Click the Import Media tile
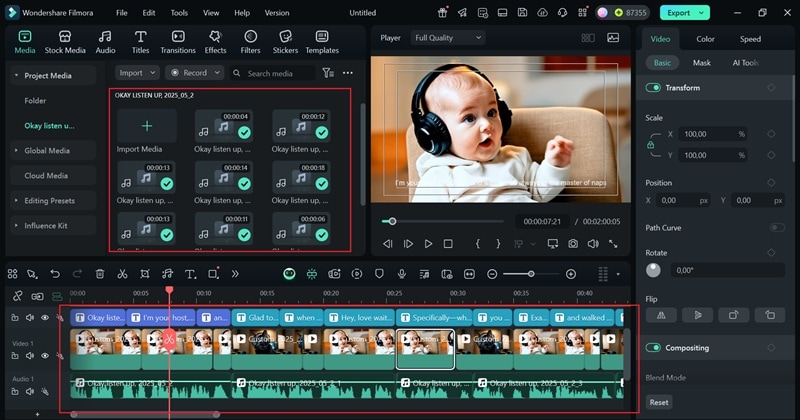800x420 pixels. coord(146,126)
